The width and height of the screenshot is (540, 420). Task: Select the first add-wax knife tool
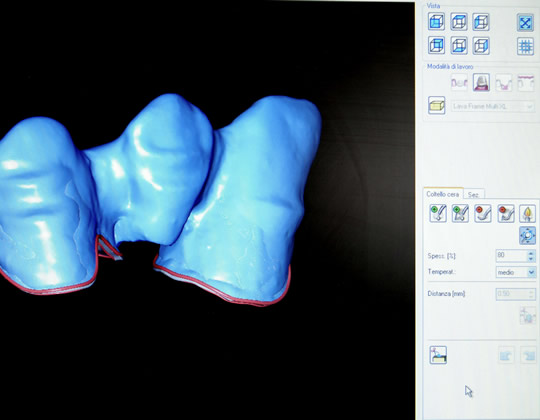[x=438, y=213]
